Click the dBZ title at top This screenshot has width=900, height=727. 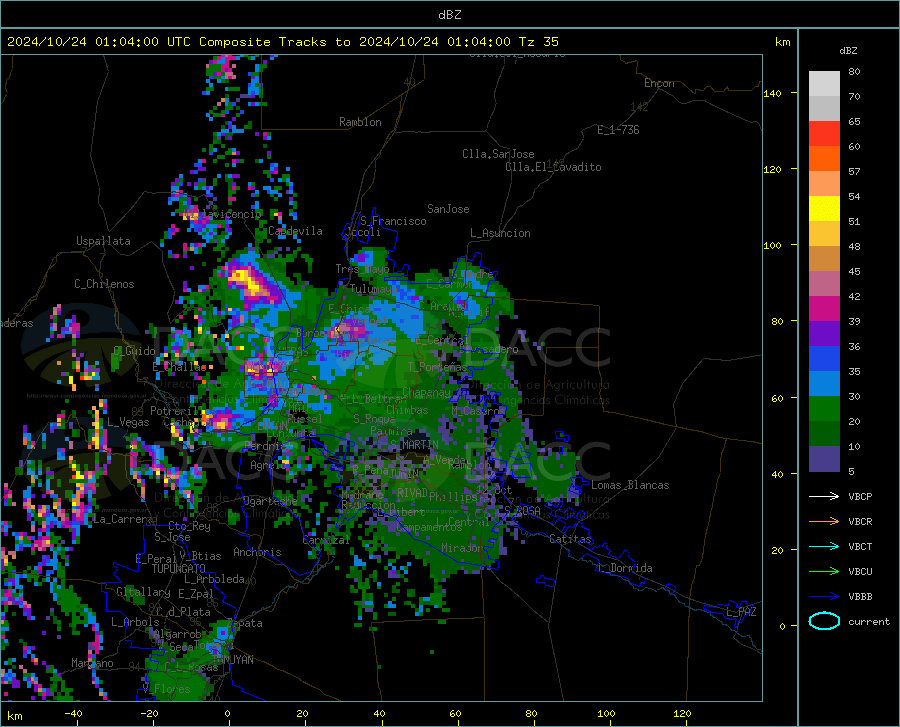click(x=449, y=15)
